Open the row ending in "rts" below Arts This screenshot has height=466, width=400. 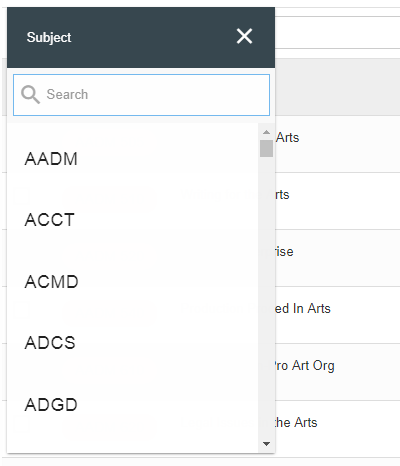pyautogui.click(x=337, y=201)
